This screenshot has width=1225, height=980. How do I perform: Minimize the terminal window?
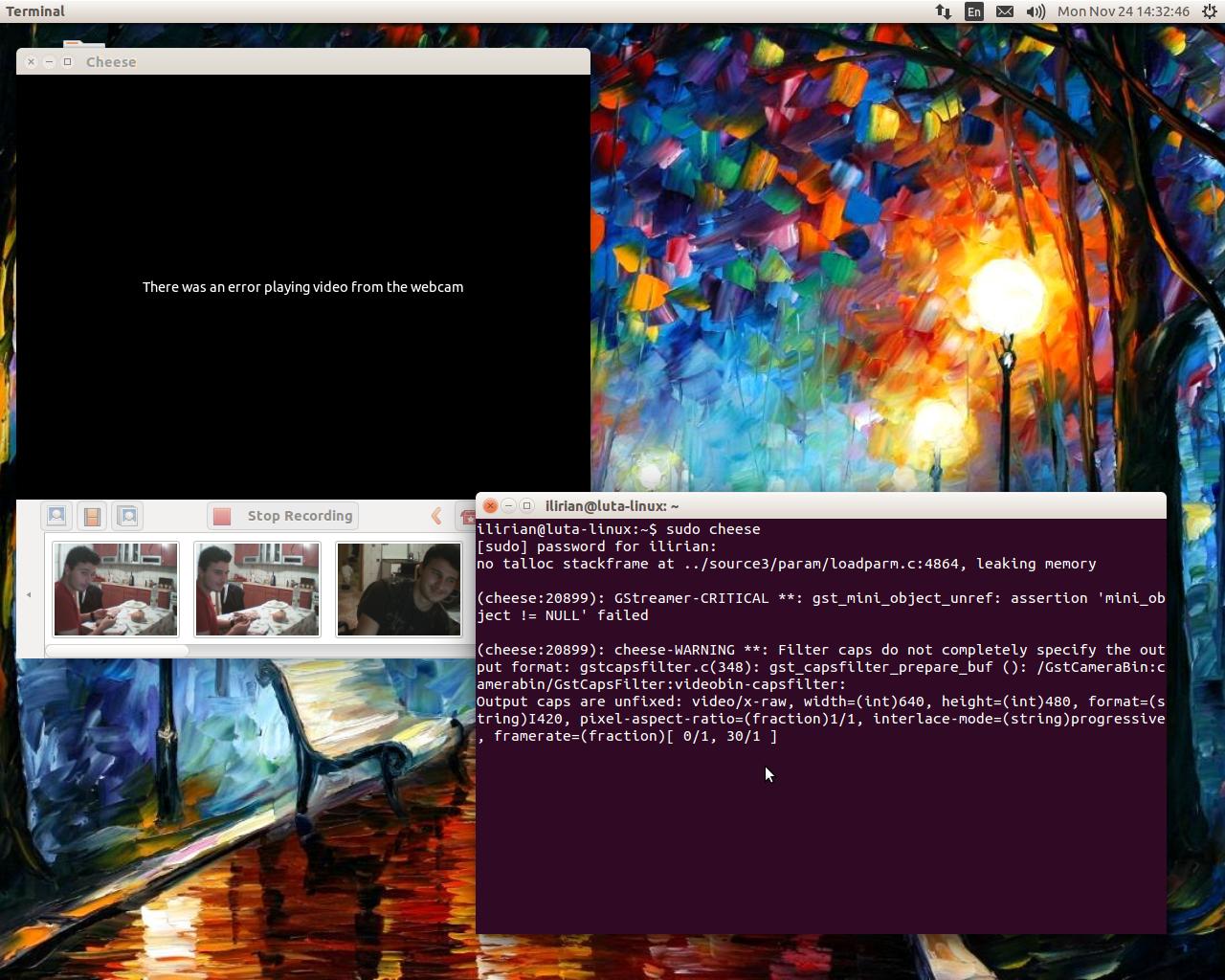(508, 505)
